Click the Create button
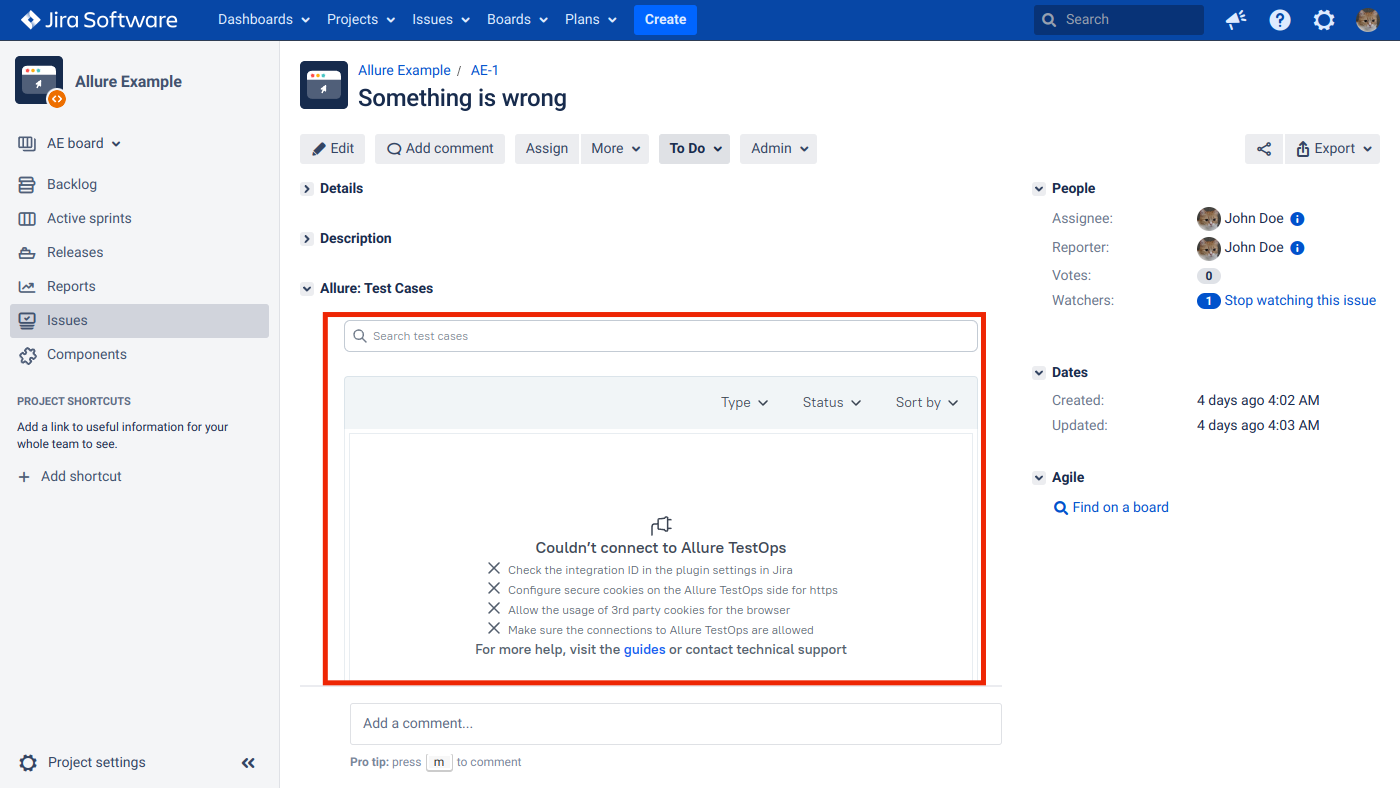 [665, 19]
